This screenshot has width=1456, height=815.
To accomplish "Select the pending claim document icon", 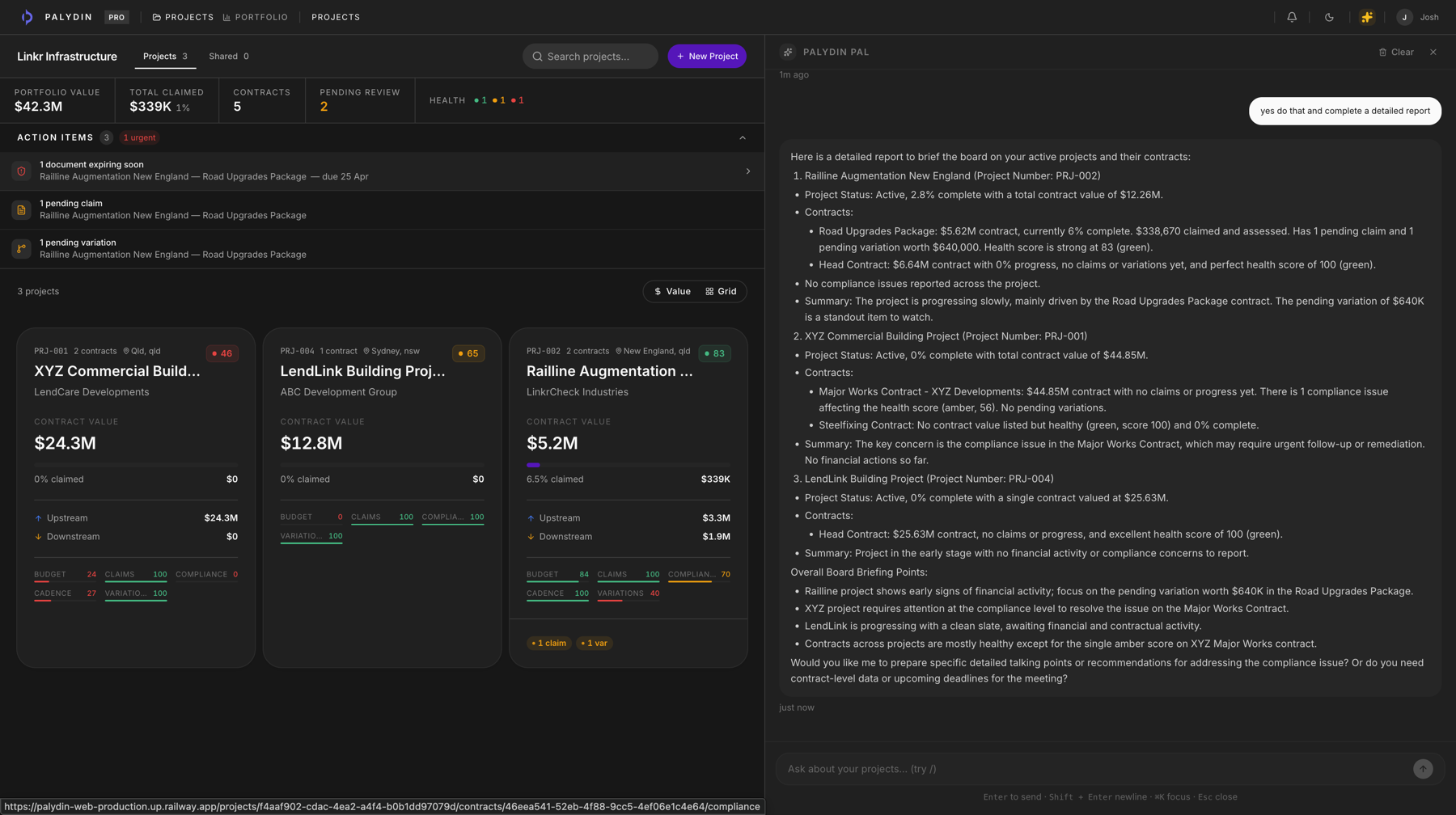I will point(21,209).
